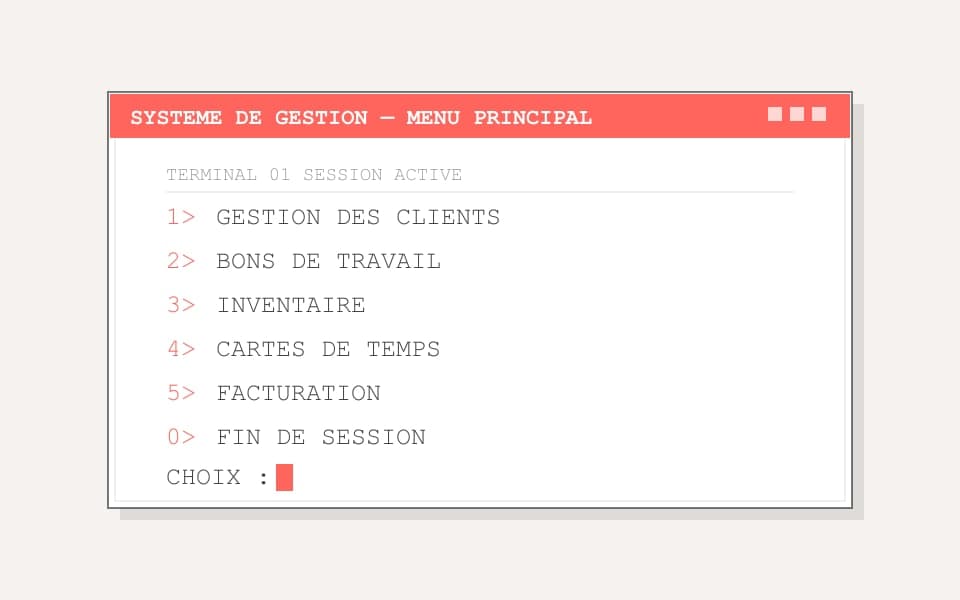Click the middle square in title bar
The height and width of the screenshot is (600, 960).
797,114
